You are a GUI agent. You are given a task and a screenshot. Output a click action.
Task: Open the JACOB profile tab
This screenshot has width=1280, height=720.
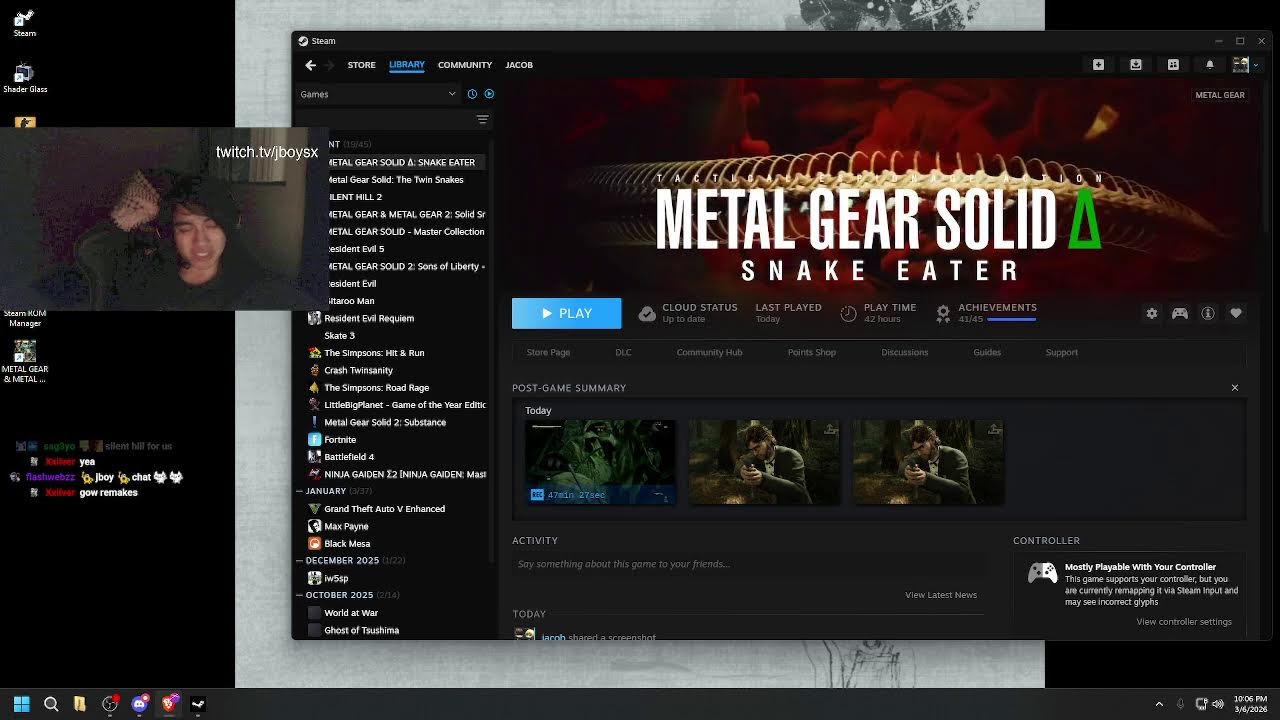pyautogui.click(x=519, y=65)
